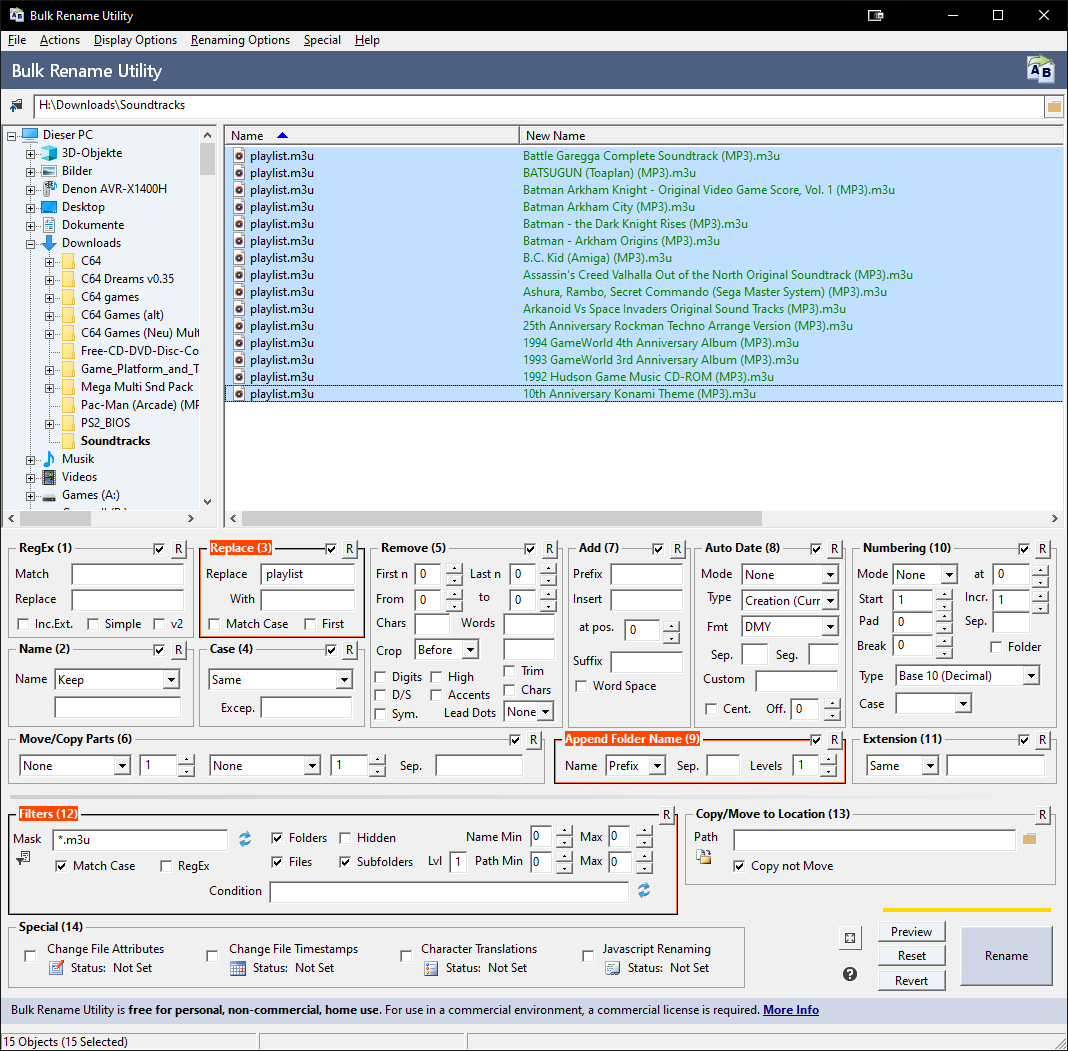Click the filter options icon below Mask label
The image size is (1068, 1051).
(x=22, y=858)
